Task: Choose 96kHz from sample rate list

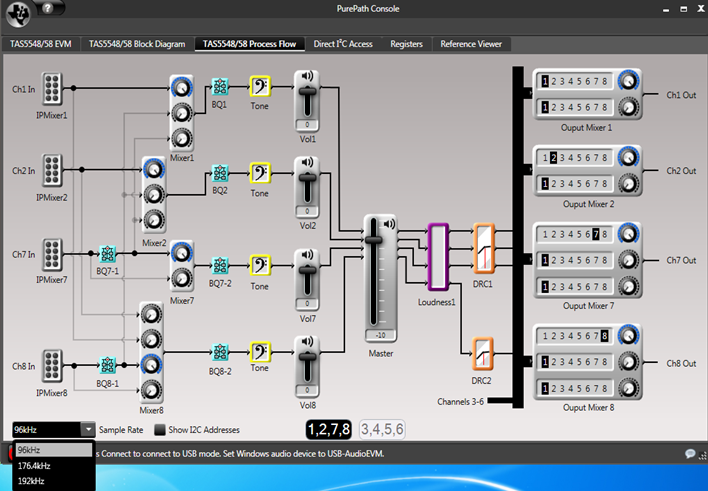Action: point(54,450)
